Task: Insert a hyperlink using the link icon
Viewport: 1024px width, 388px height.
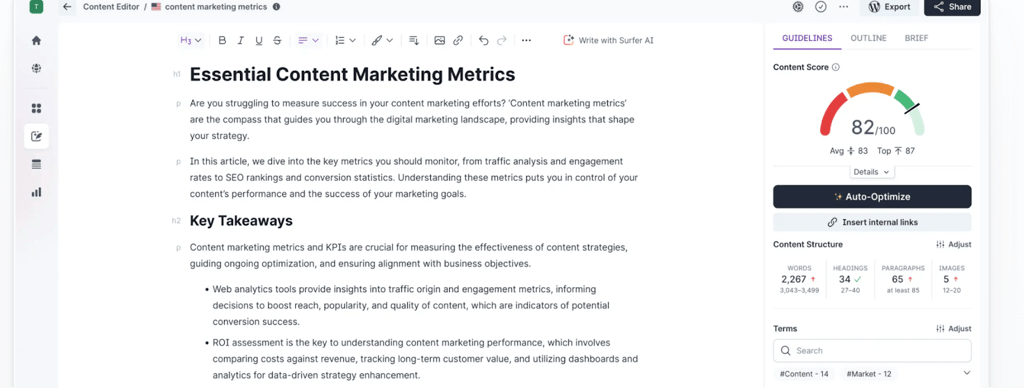Action: pos(458,40)
